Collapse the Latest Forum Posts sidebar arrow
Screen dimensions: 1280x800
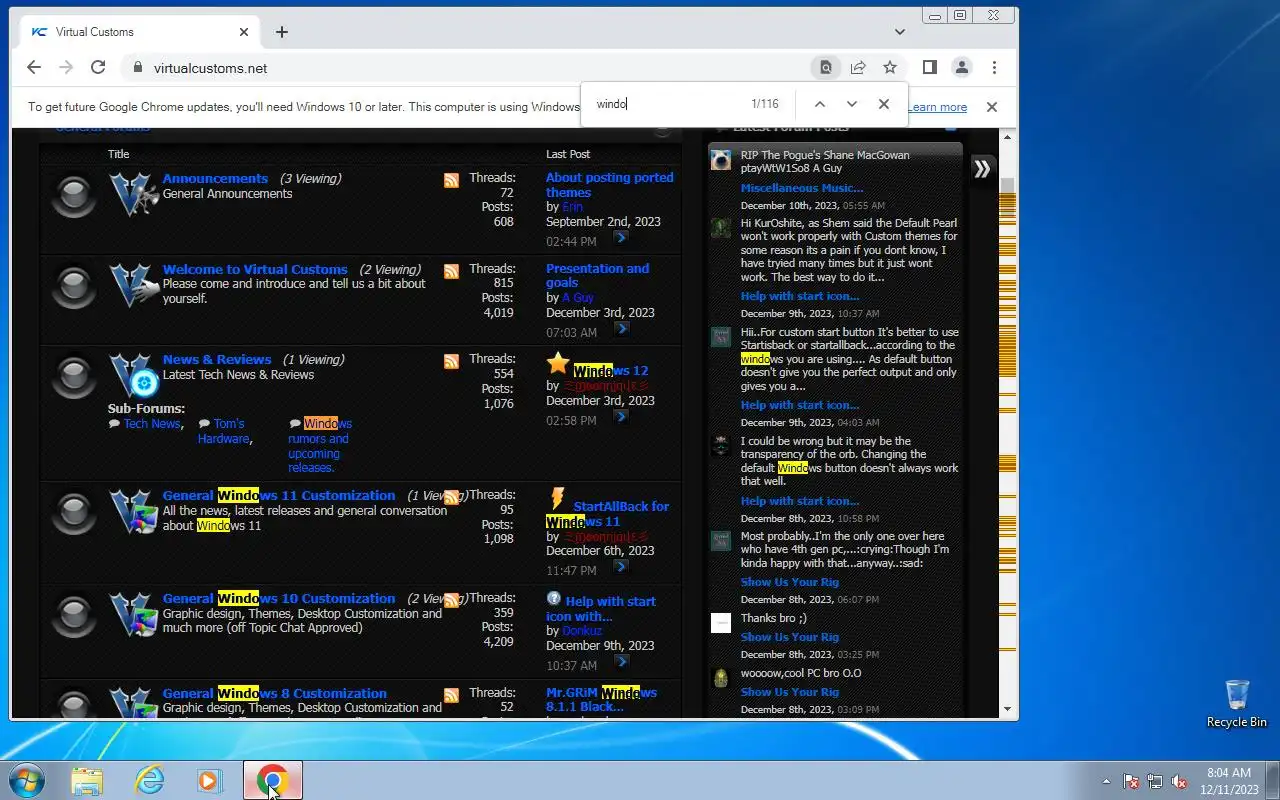click(982, 169)
